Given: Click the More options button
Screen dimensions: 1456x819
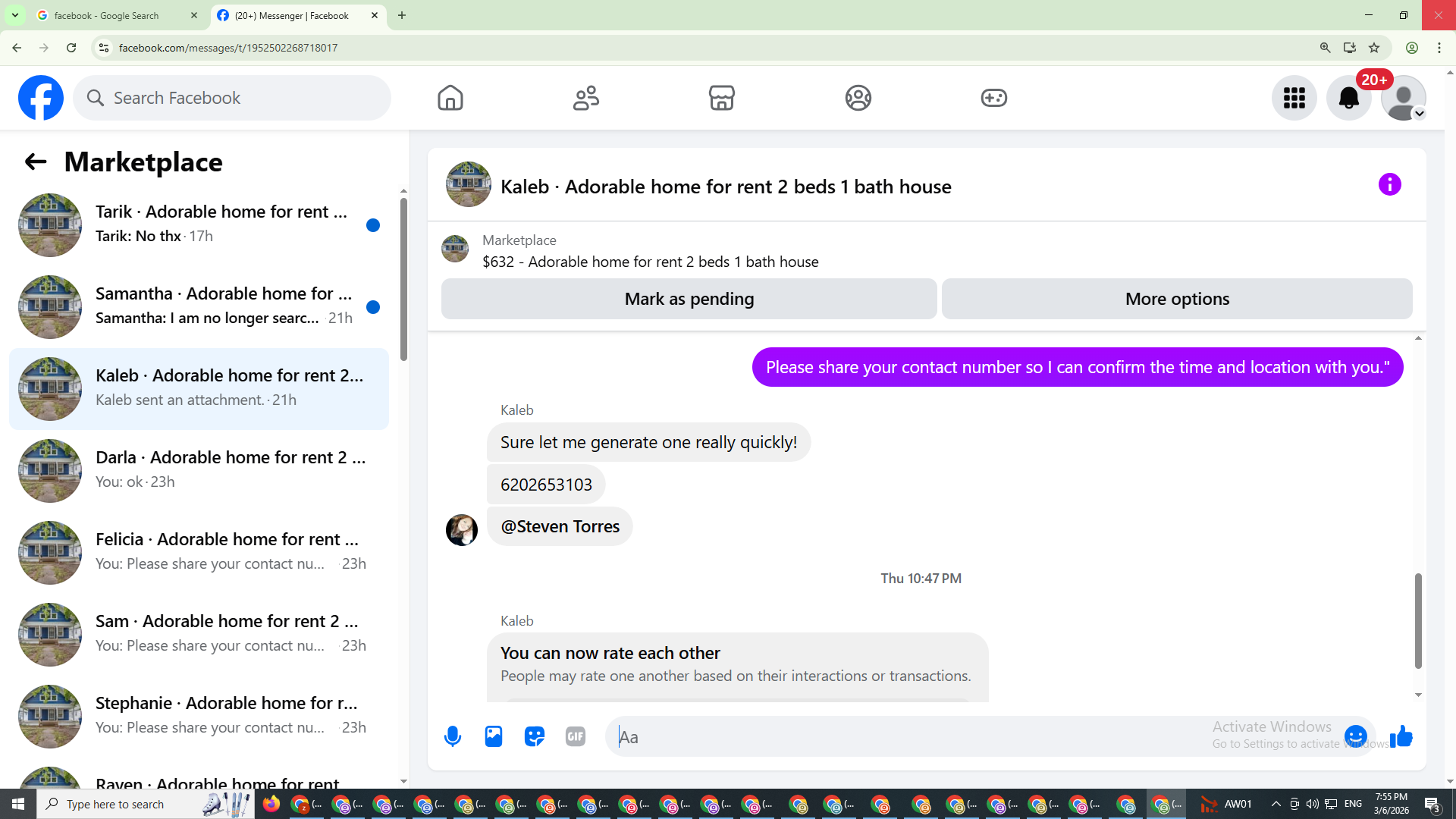Looking at the screenshot, I should click(x=1177, y=299).
